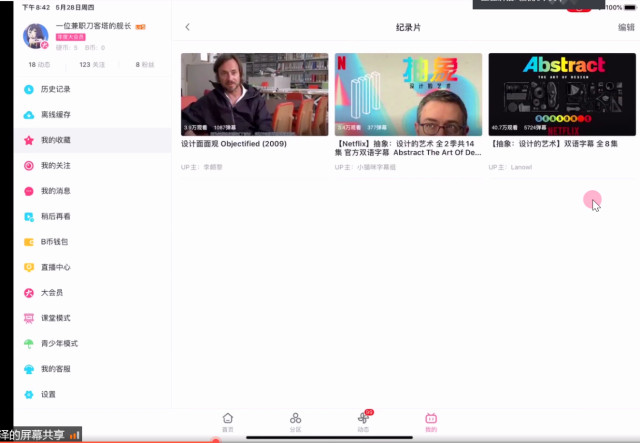The height and width of the screenshot is (443, 640).
Task: Open 我的消息 messages
Action: point(55,191)
